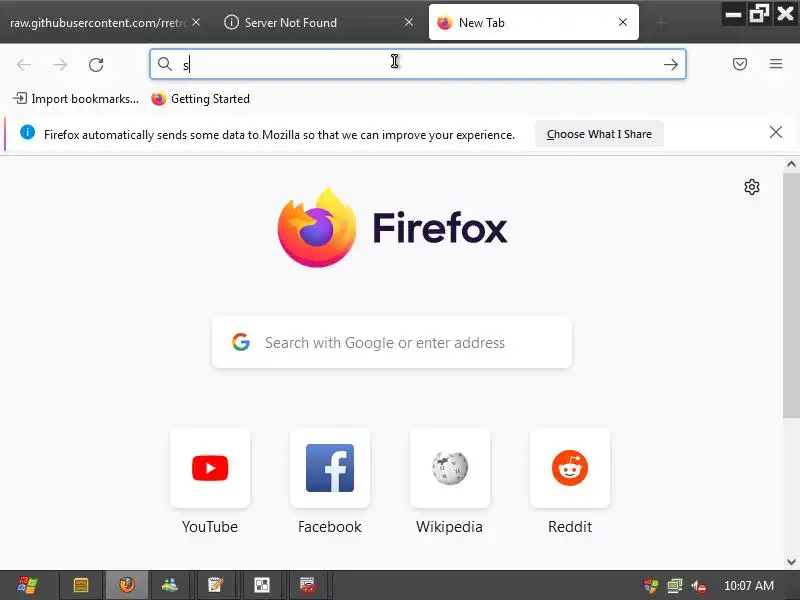Minimize the Firefox window
The height and width of the screenshot is (600, 800).
[733, 14]
